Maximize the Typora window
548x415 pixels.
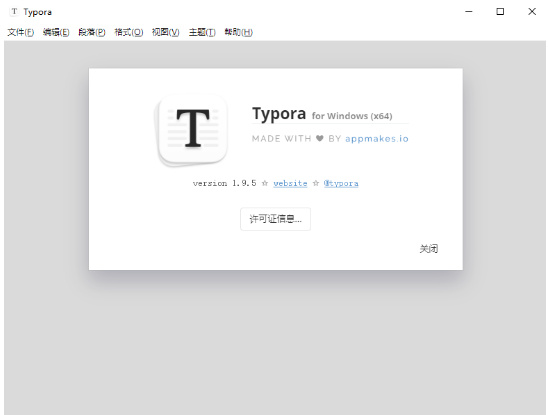500,12
